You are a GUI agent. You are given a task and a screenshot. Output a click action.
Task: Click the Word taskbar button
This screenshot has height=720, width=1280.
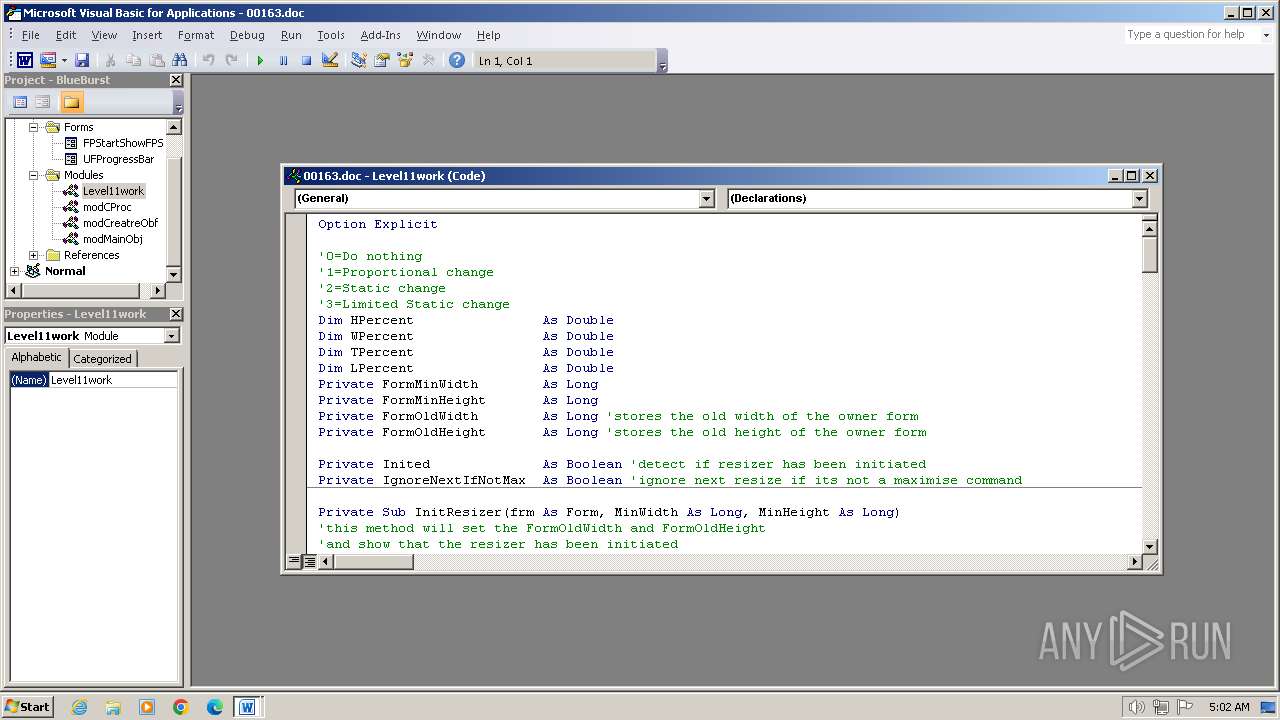click(247, 707)
